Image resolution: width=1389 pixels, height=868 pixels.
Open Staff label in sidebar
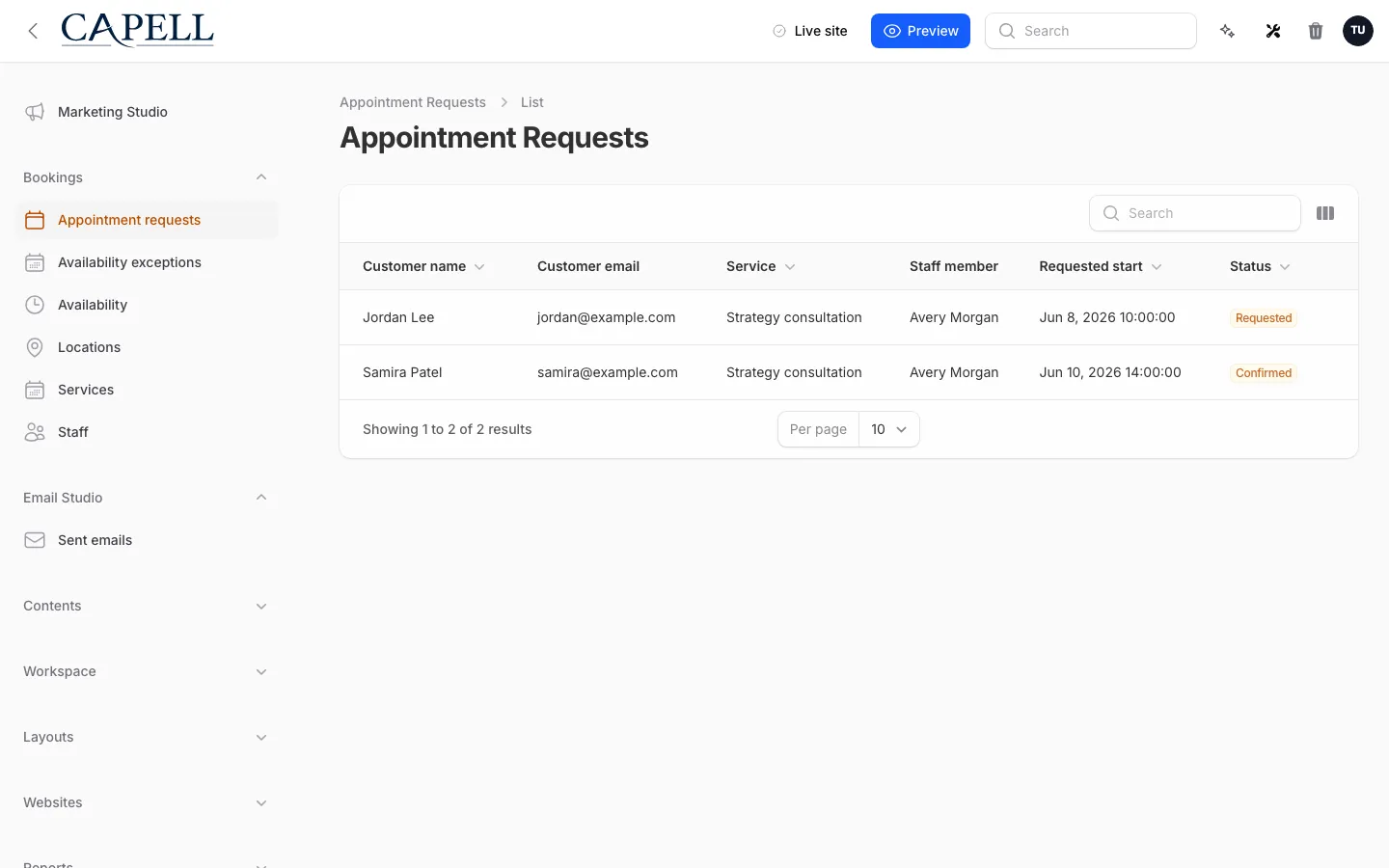(x=73, y=432)
